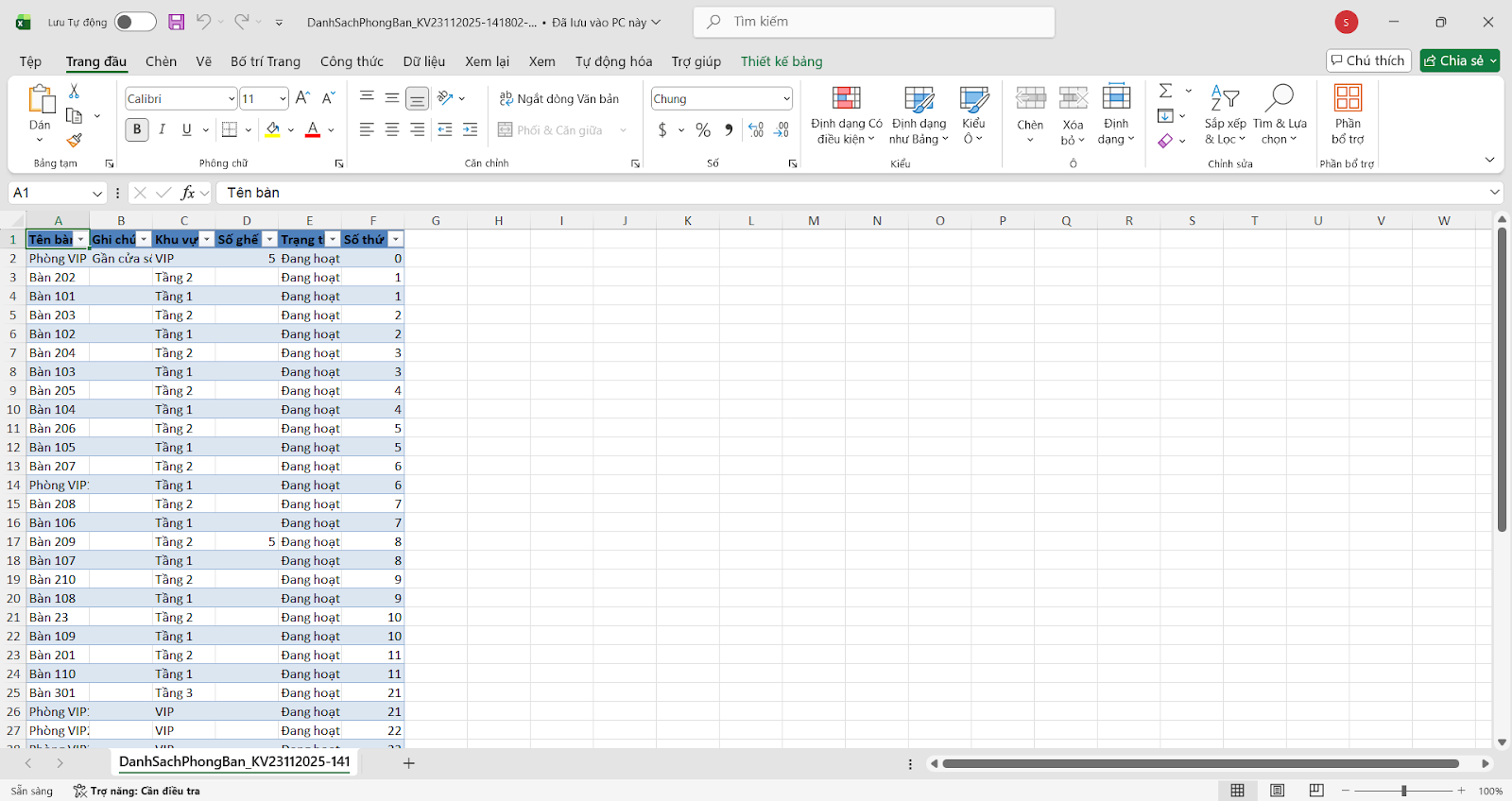
Task: Click the Tìm kiếm search box
Action: [x=874, y=22]
